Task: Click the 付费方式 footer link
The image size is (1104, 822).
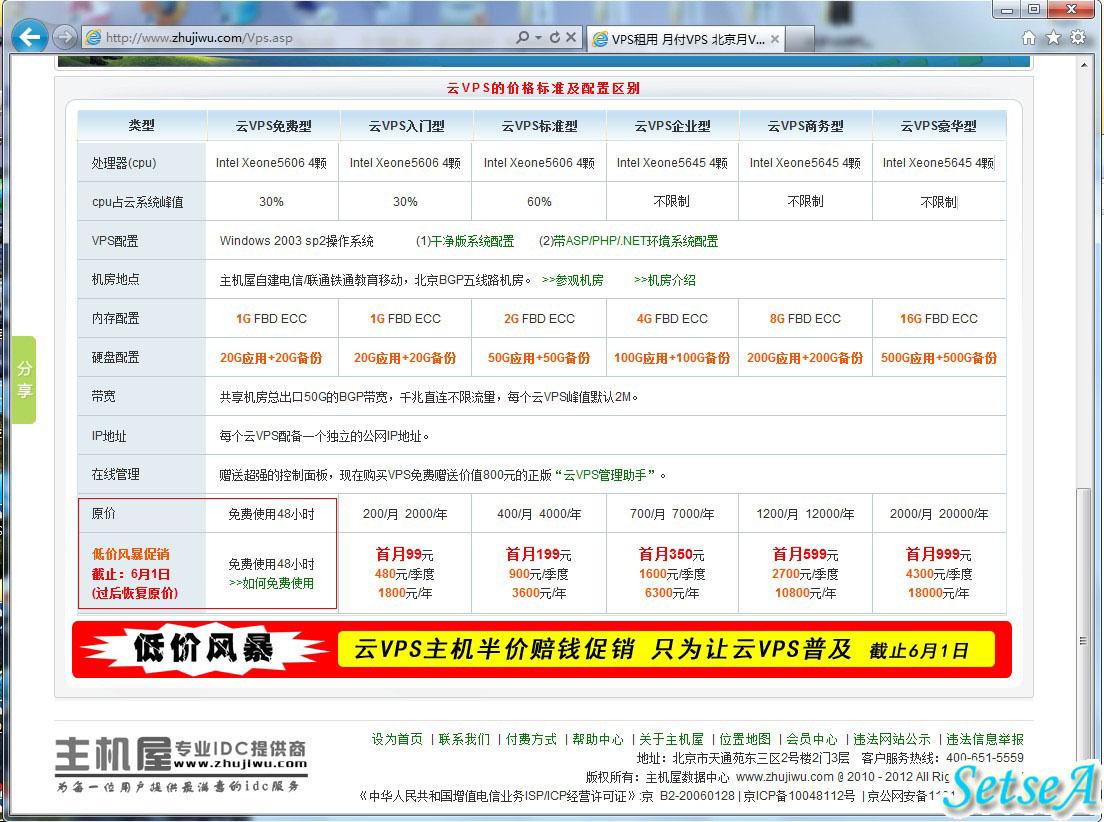Action: [x=531, y=739]
